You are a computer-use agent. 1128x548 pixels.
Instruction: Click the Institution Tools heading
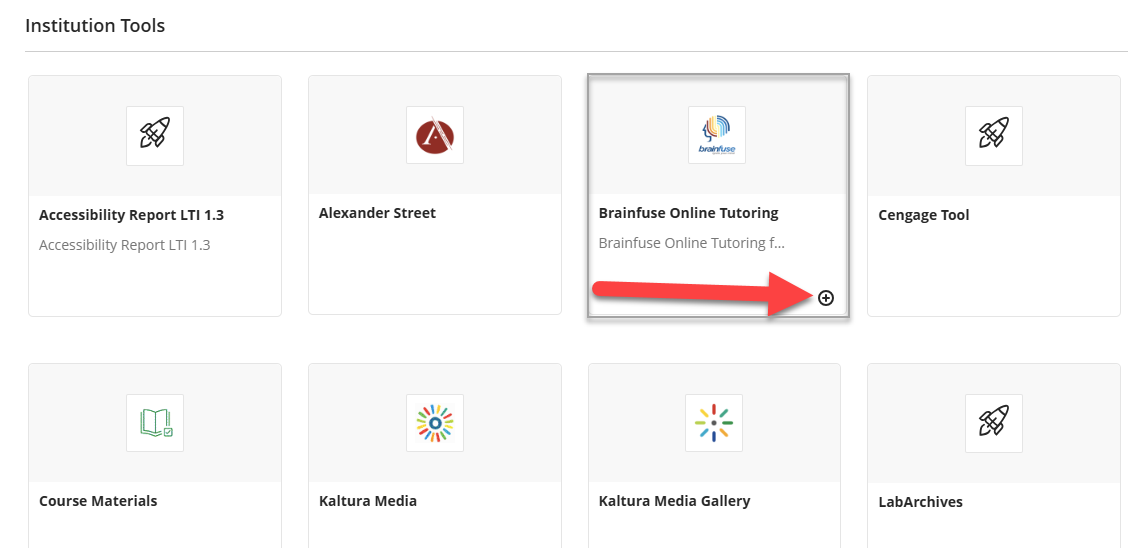[x=95, y=26]
